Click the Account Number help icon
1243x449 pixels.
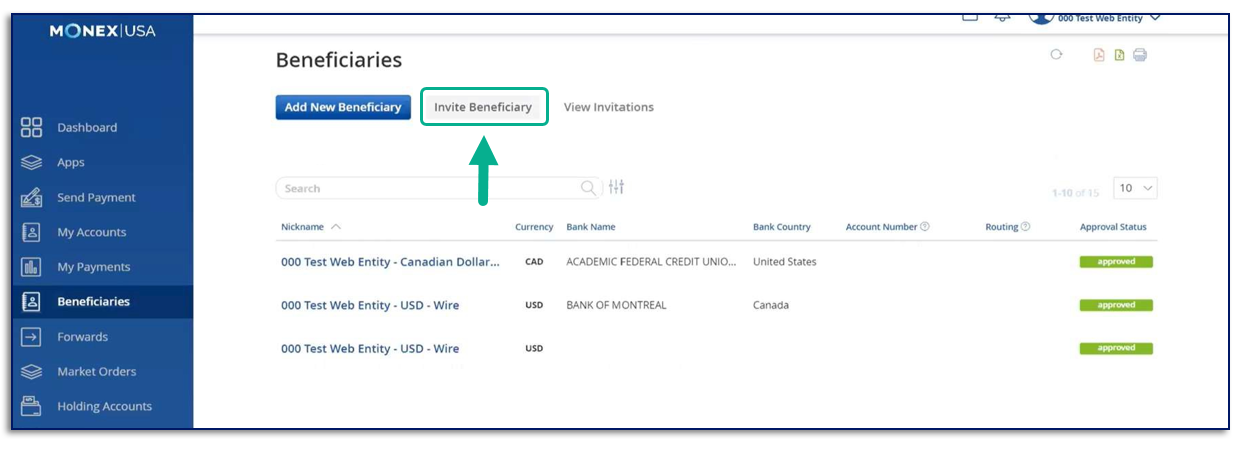(925, 227)
